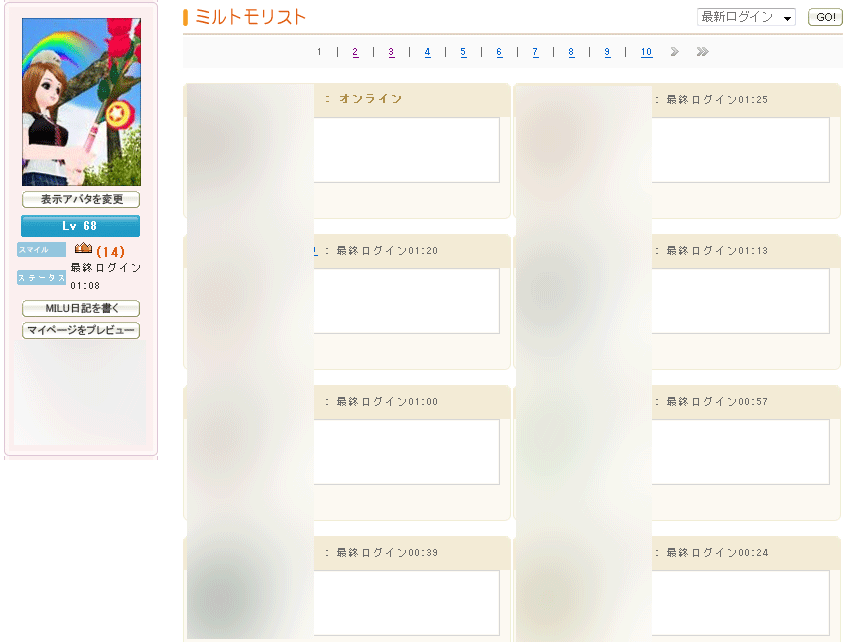Click the avatar image thumbnail

(81, 102)
